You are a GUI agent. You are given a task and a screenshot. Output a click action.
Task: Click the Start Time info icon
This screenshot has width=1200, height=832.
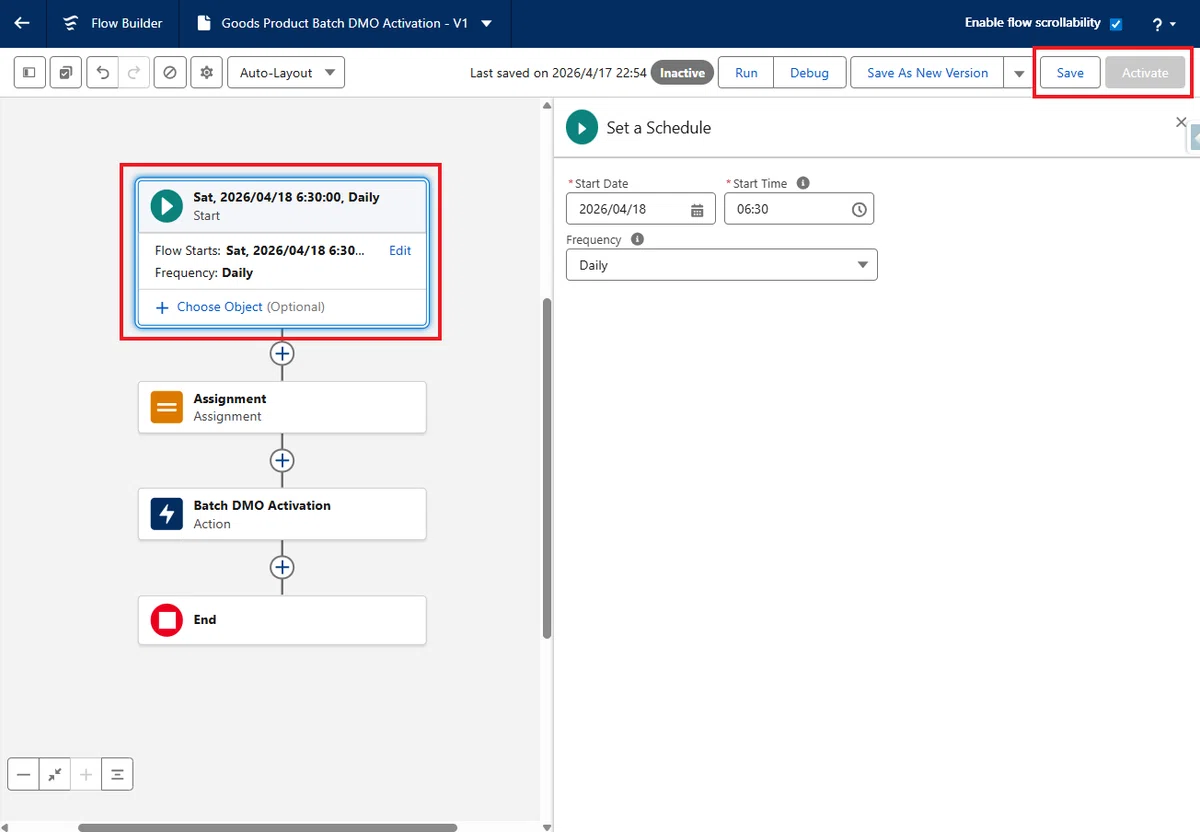click(803, 183)
